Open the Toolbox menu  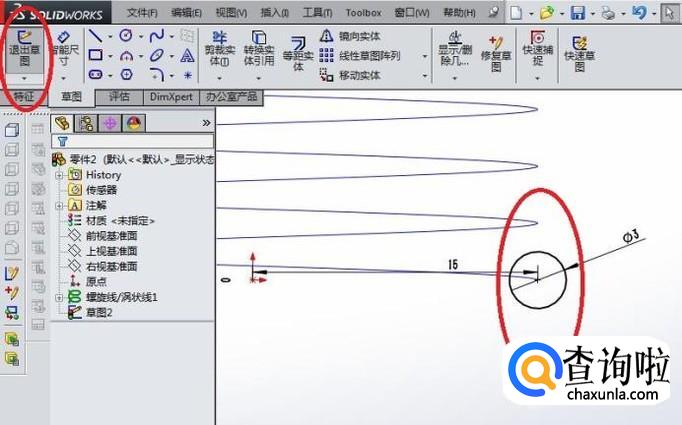coord(363,13)
